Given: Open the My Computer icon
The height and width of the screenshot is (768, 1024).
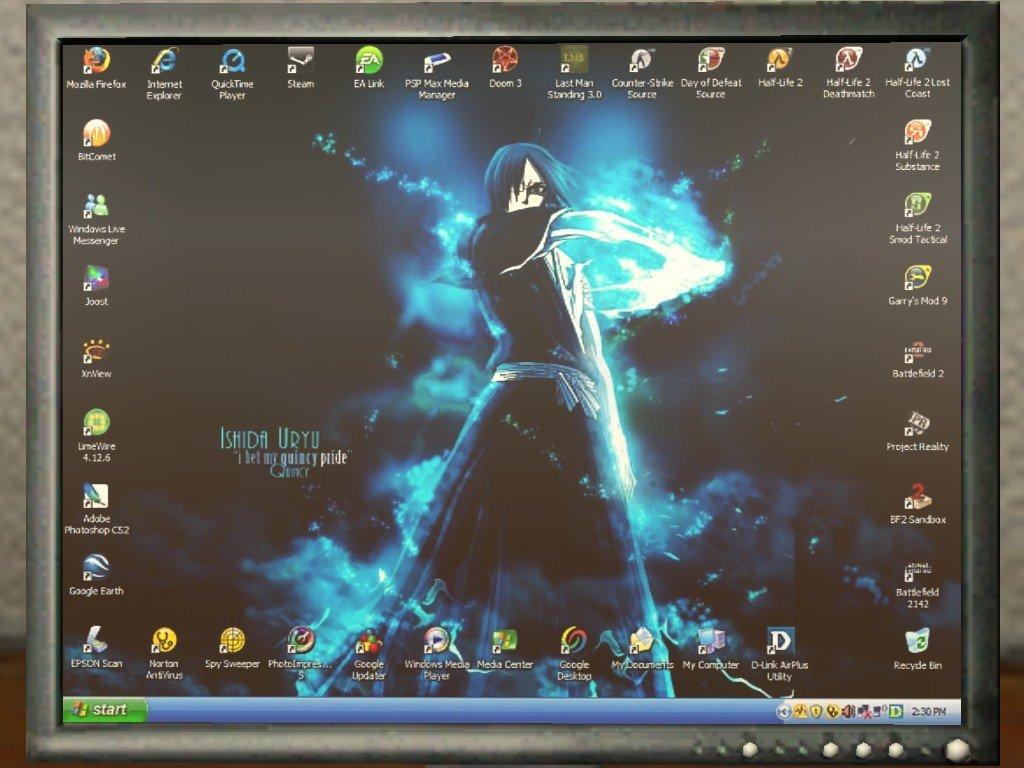Looking at the screenshot, I should (711, 640).
